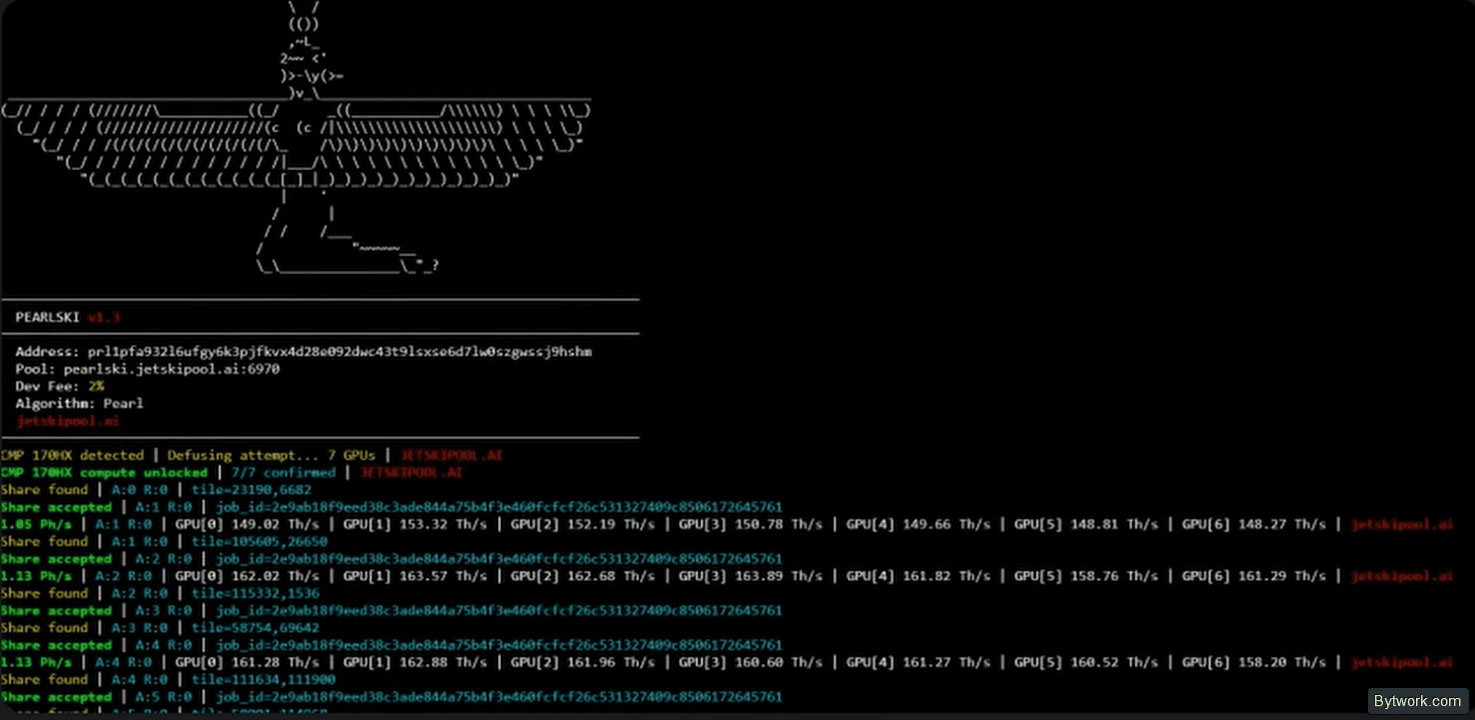Screen dimensions: 1475x720
Task: Click GPU[6] 161.29 Th/s reading
Action: (1255, 576)
